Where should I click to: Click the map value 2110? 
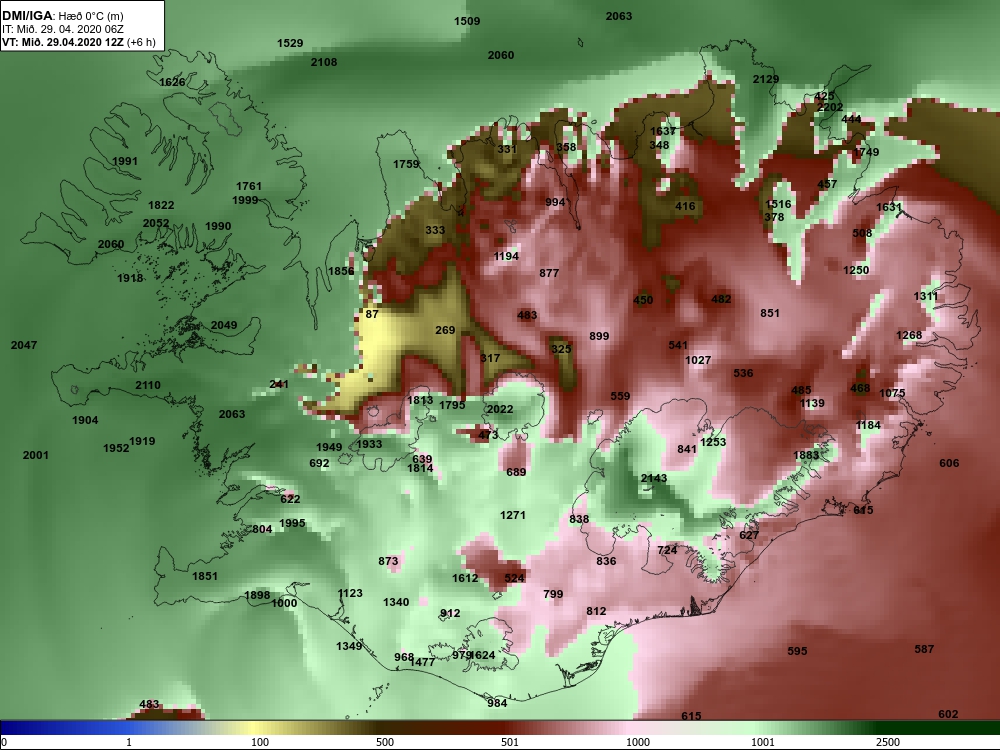pyautogui.click(x=148, y=385)
